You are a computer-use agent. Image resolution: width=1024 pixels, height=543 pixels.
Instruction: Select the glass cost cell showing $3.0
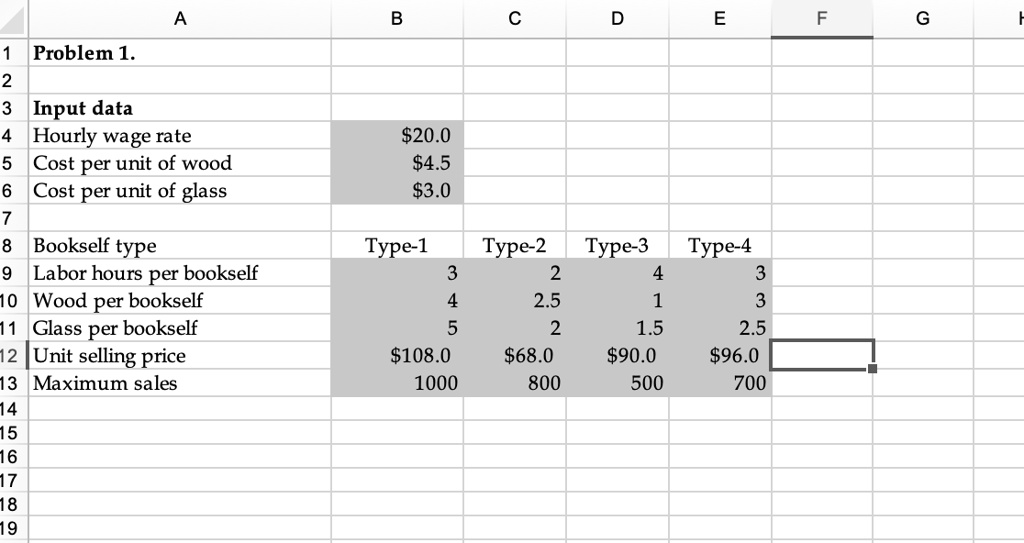tap(397, 190)
